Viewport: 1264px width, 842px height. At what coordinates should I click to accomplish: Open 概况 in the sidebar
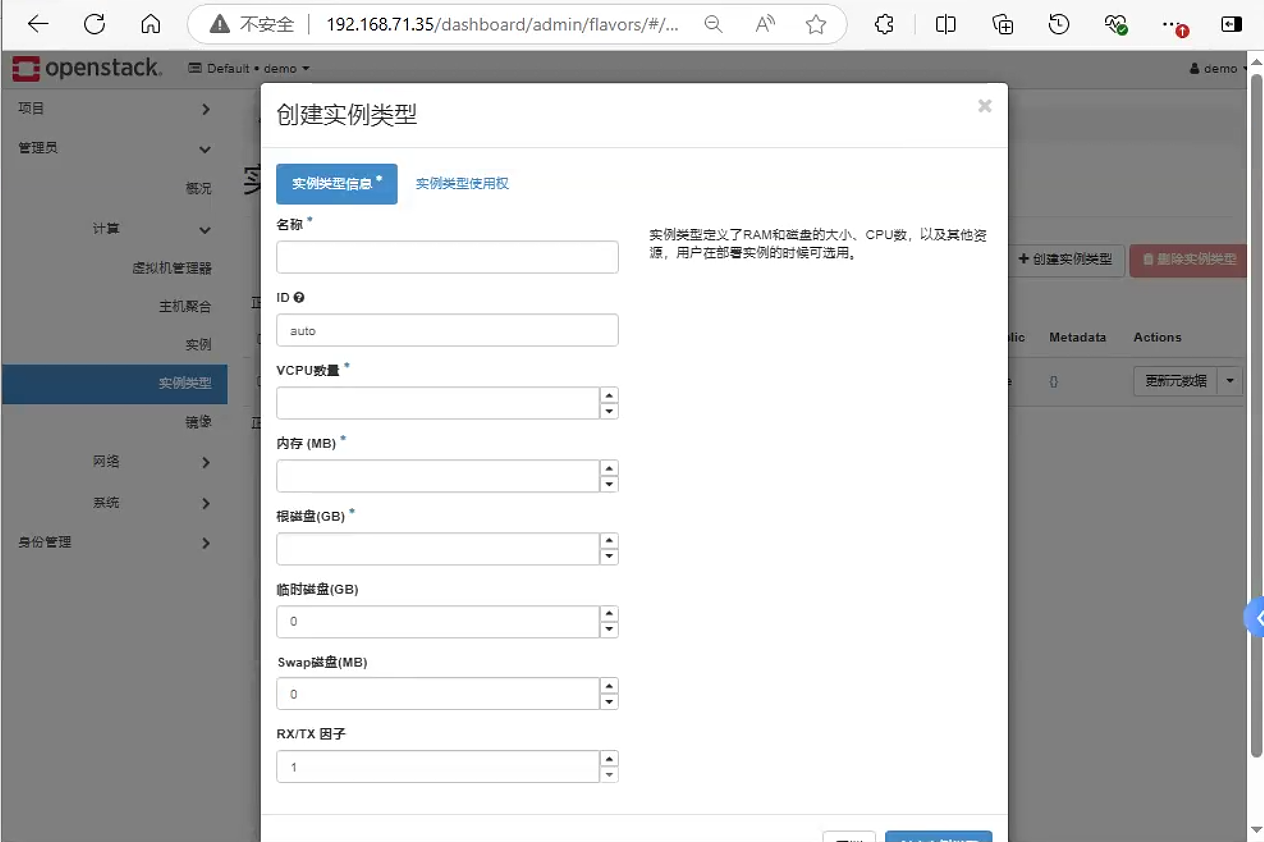[199, 188]
